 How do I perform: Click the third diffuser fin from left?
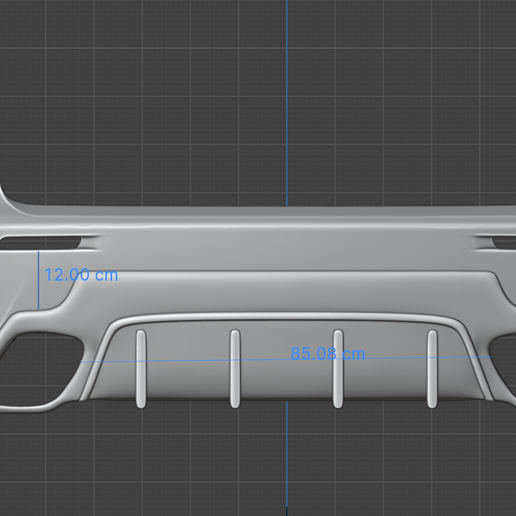338,369
